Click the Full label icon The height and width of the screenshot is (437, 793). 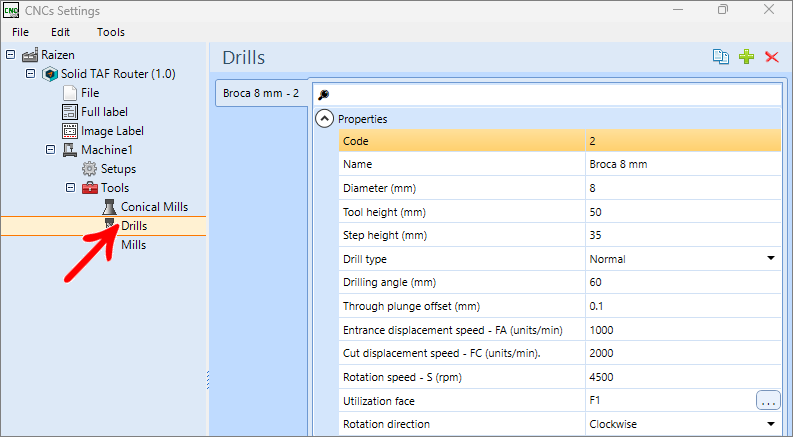coord(69,112)
